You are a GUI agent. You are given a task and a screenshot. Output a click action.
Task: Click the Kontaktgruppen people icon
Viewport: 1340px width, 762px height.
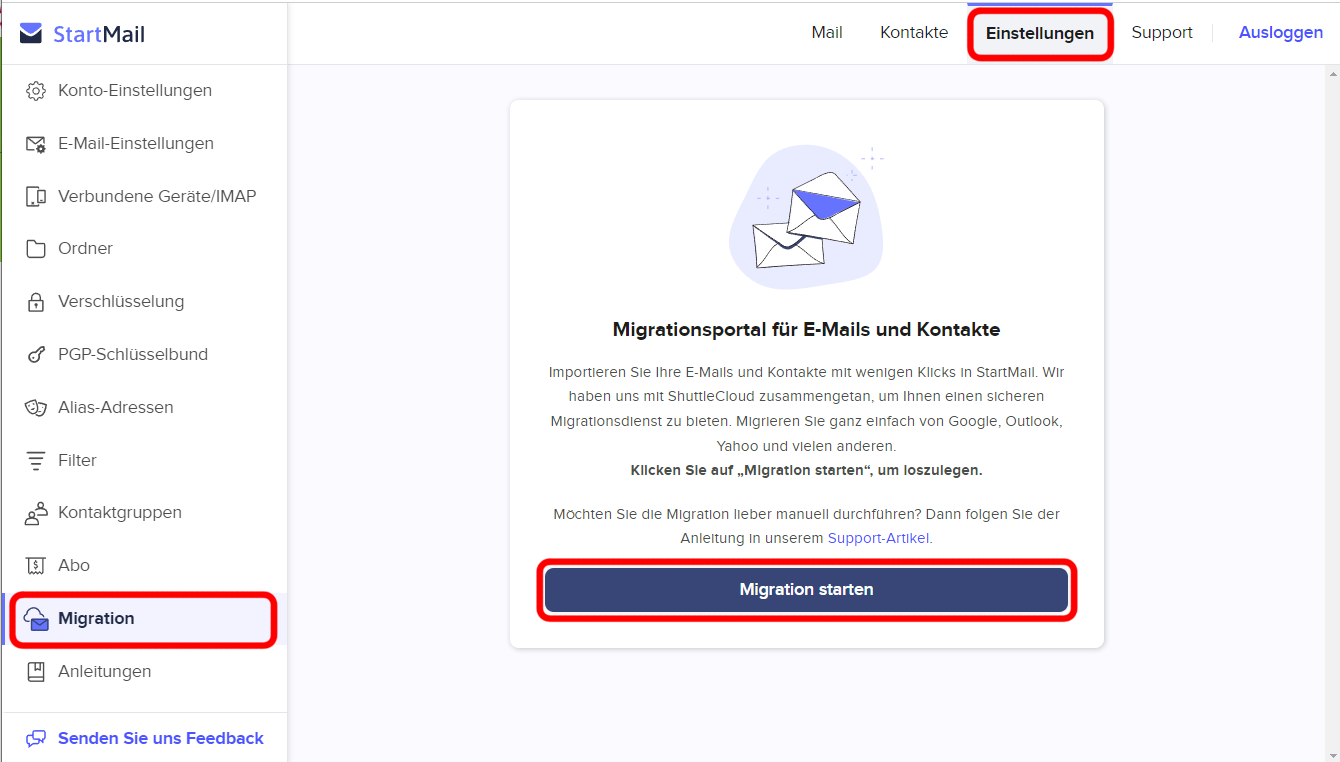[x=36, y=513]
